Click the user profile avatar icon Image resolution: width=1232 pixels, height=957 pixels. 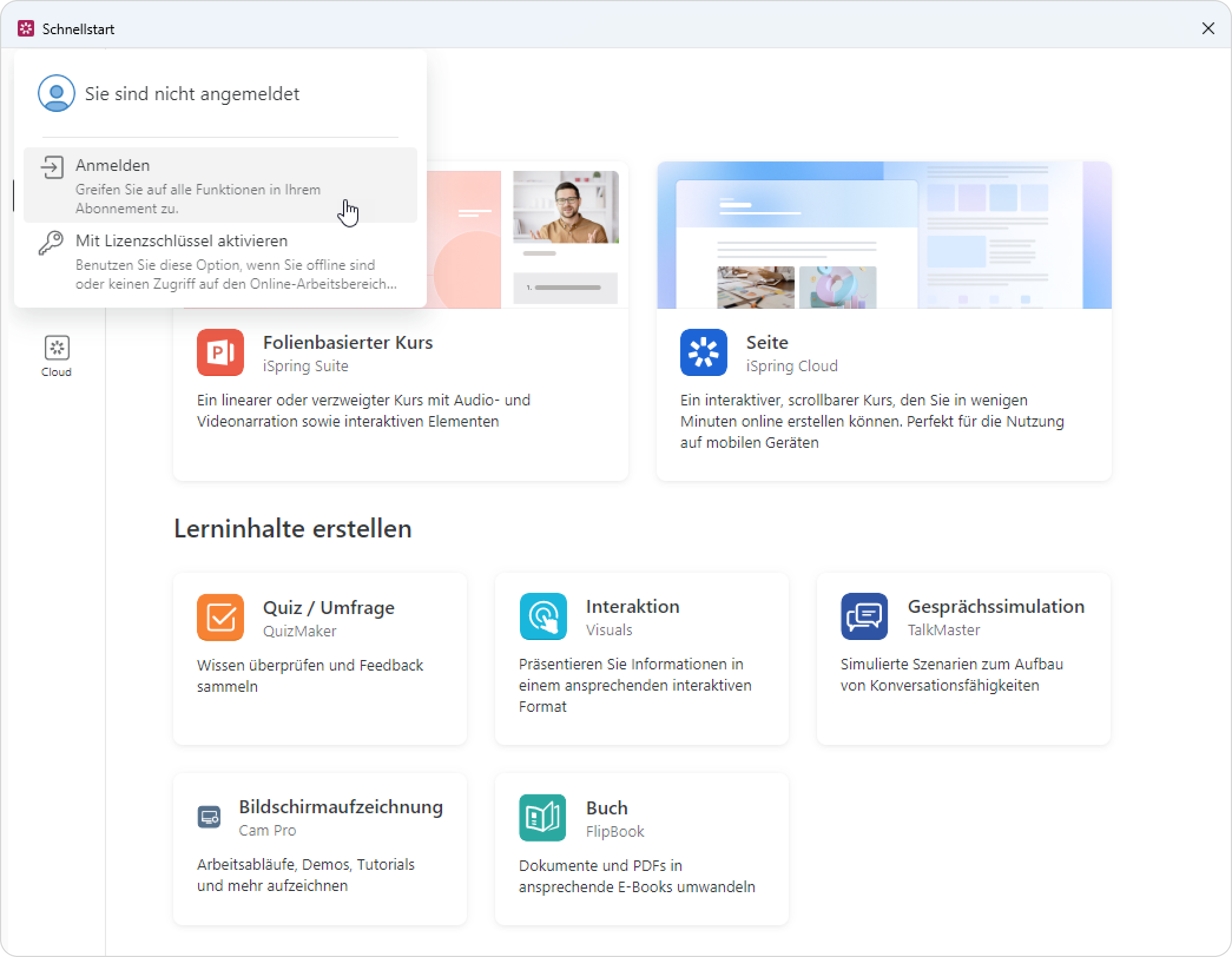[x=57, y=93]
